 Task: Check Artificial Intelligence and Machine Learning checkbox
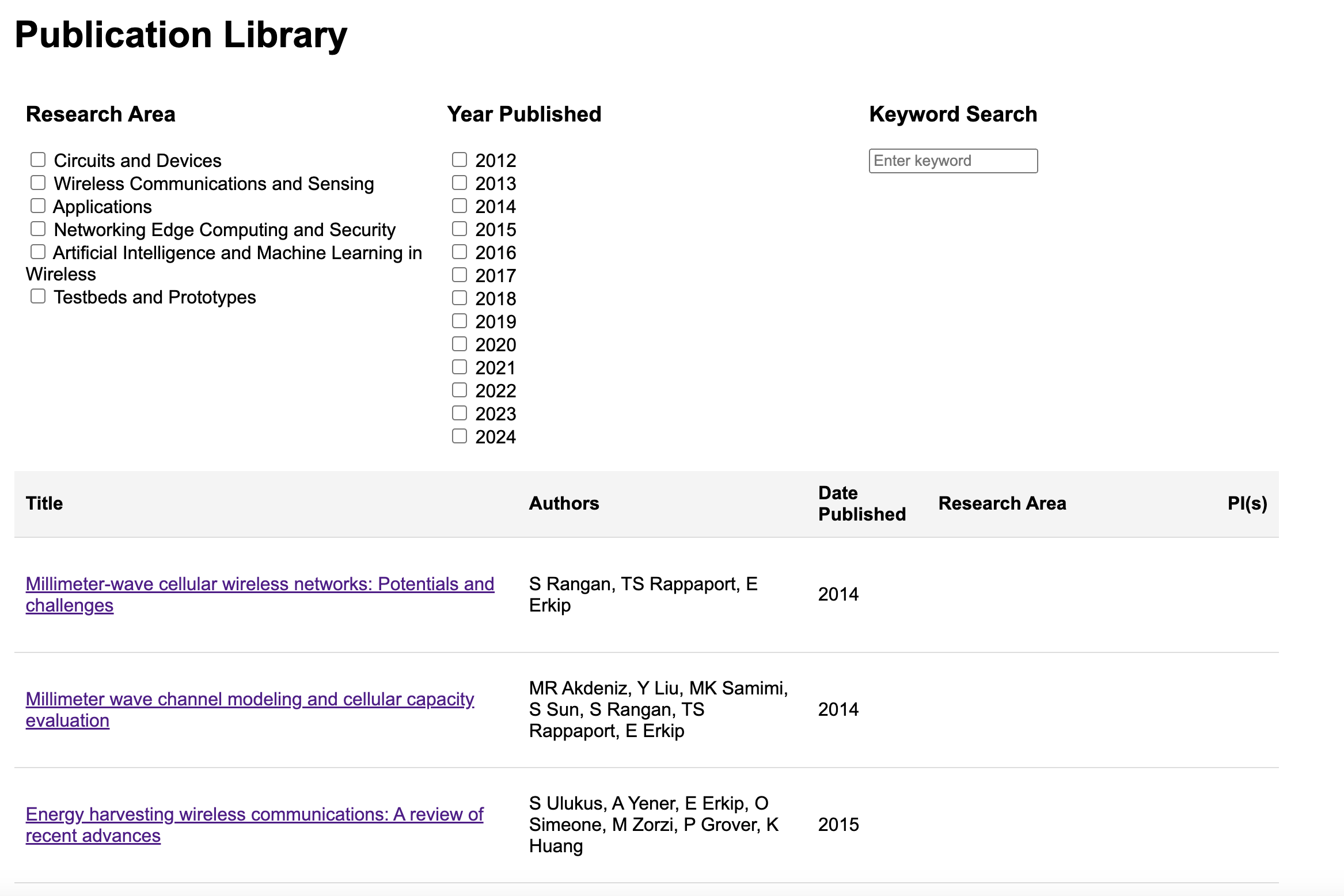click(38, 252)
